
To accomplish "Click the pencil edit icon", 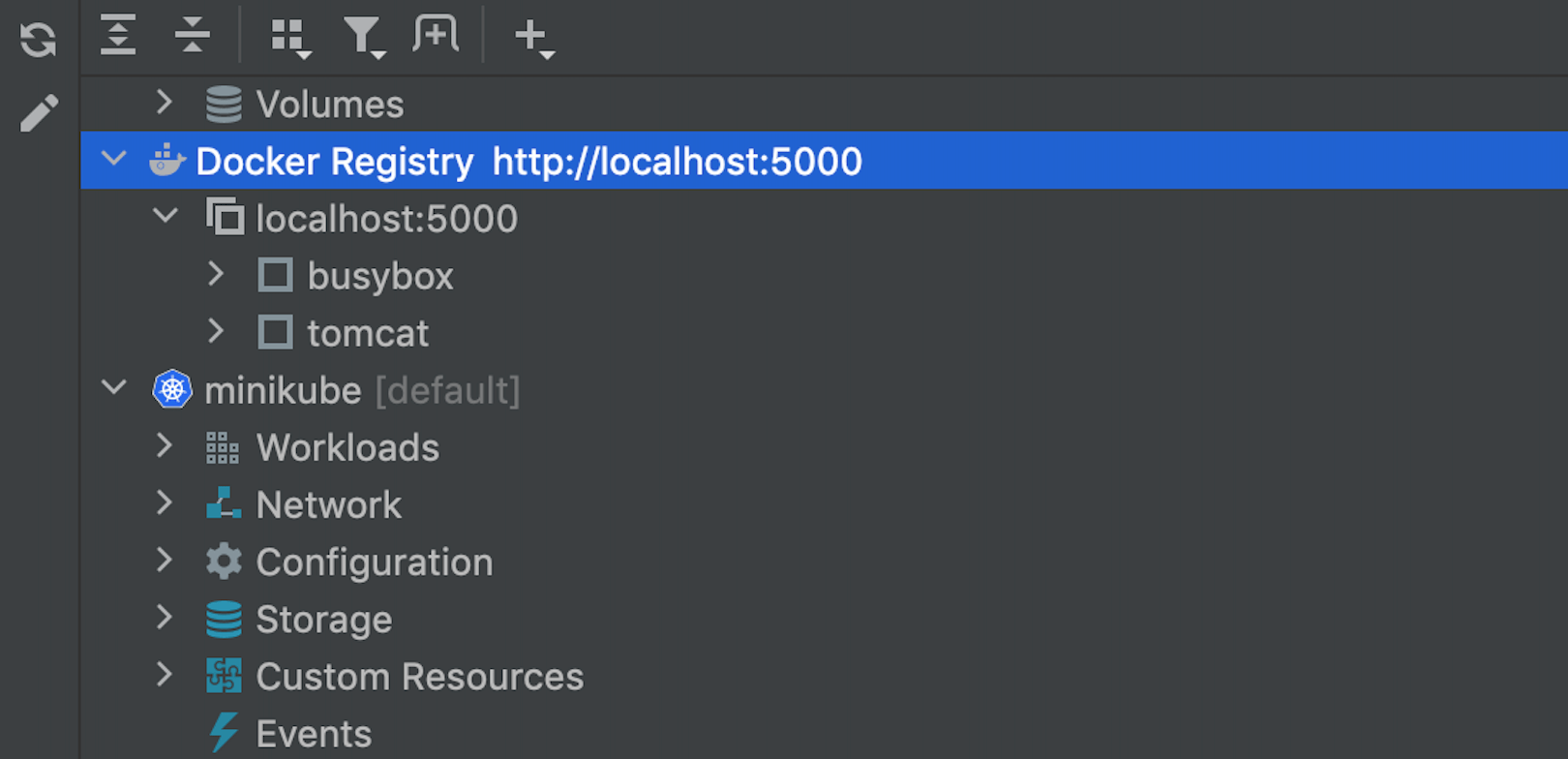I will 39,113.
